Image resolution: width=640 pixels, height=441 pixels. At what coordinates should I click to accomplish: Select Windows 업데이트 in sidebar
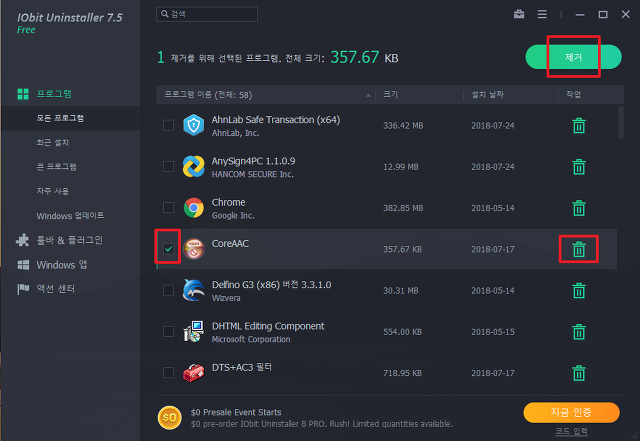tap(70, 216)
